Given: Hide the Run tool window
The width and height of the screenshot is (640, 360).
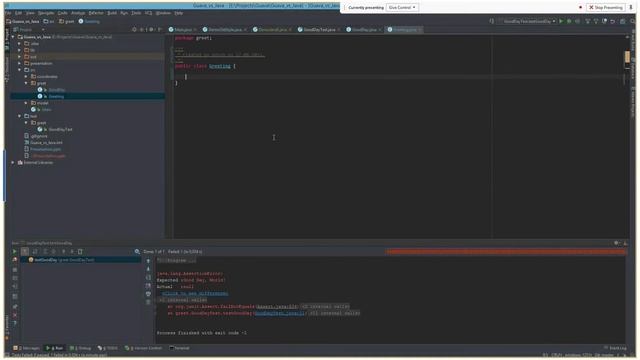Looking at the screenshot, I should tap(625, 243).
